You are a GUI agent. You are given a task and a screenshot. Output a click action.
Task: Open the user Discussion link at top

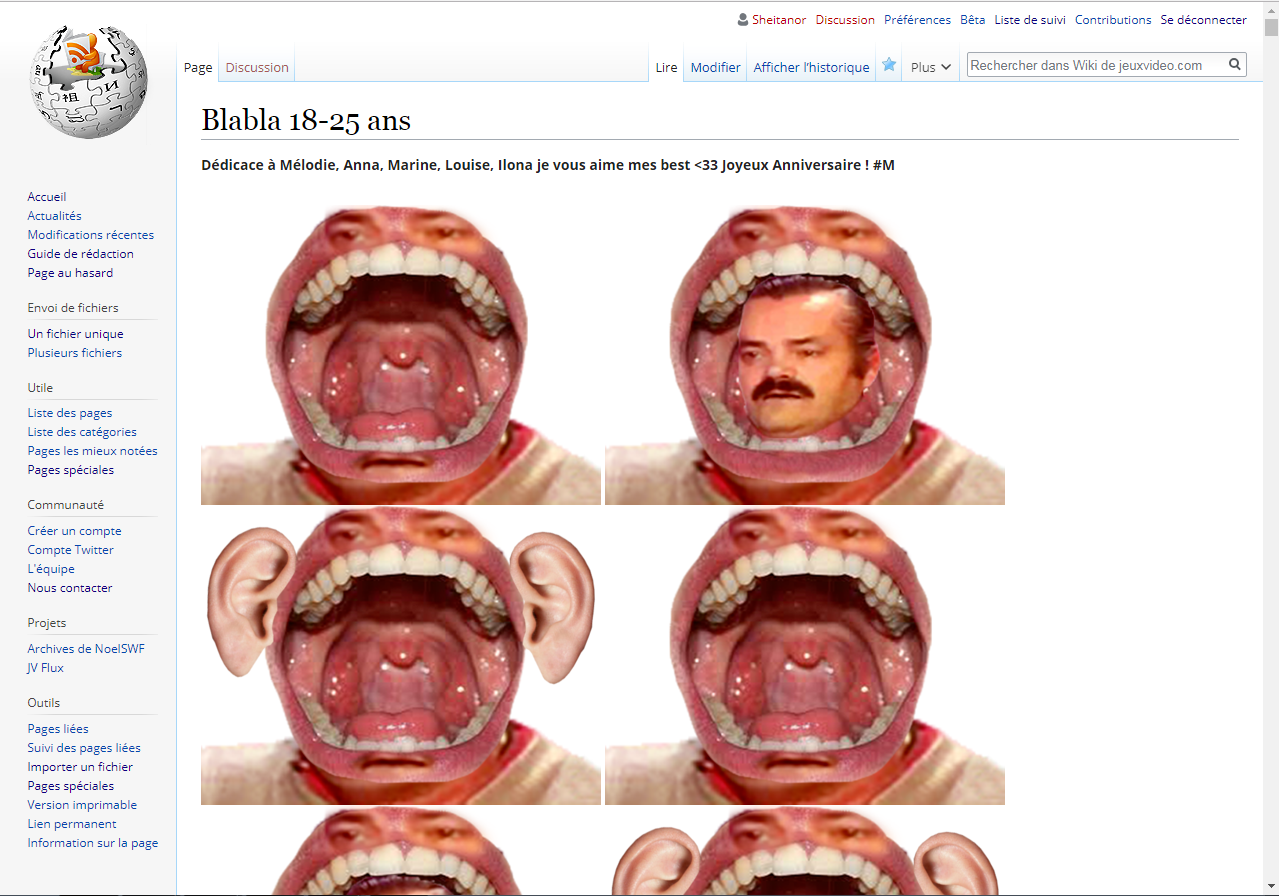845,20
